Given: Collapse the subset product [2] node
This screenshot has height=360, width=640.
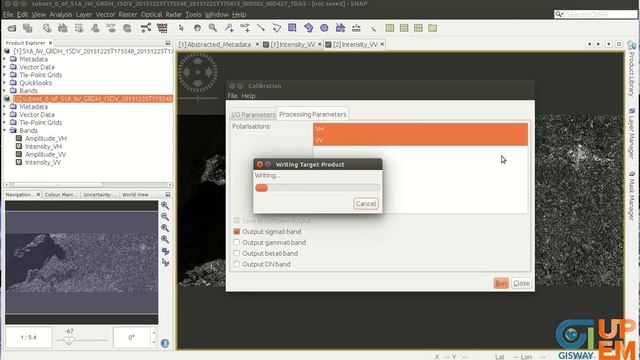Looking at the screenshot, I should click(6, 99).
